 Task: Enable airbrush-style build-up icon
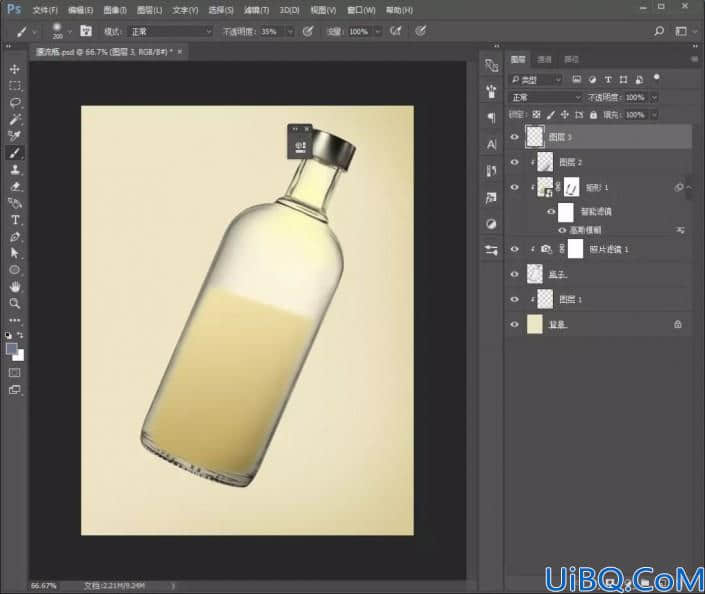[396, 31]
